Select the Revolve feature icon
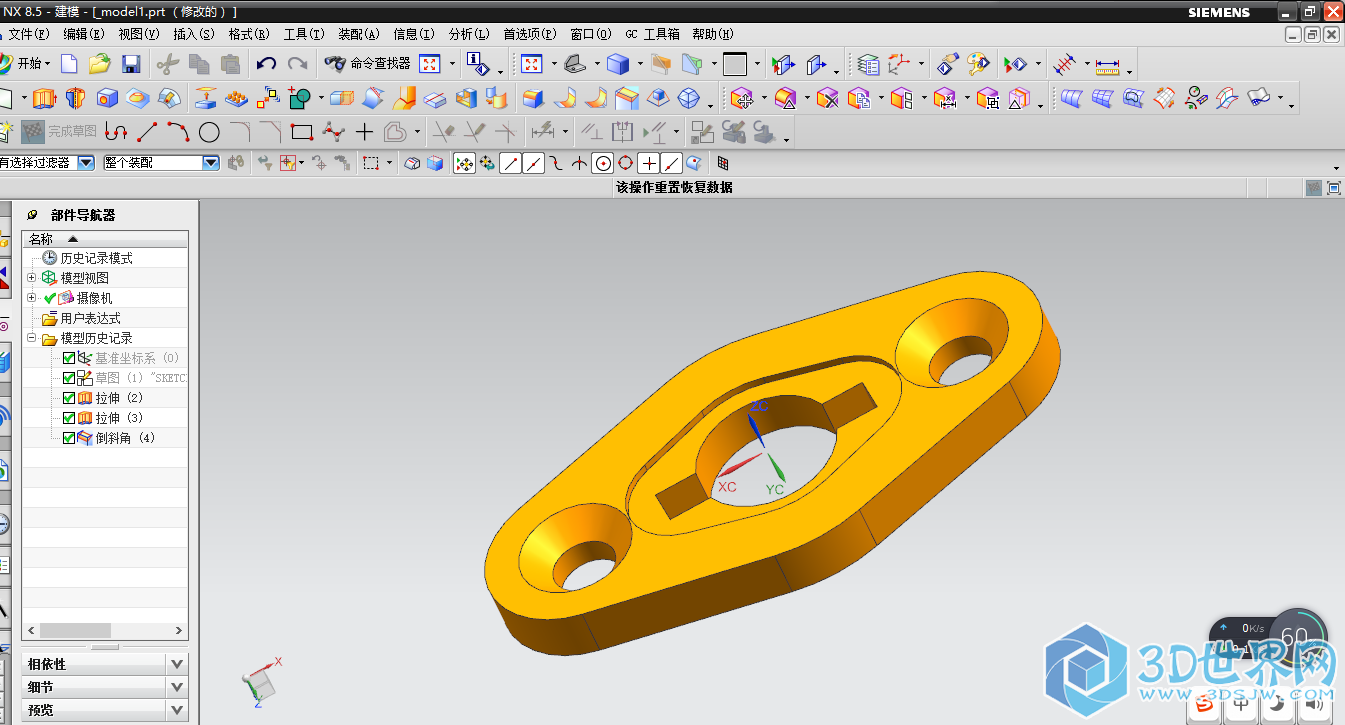The image size is (1345, 725). [x=76, y=98]
